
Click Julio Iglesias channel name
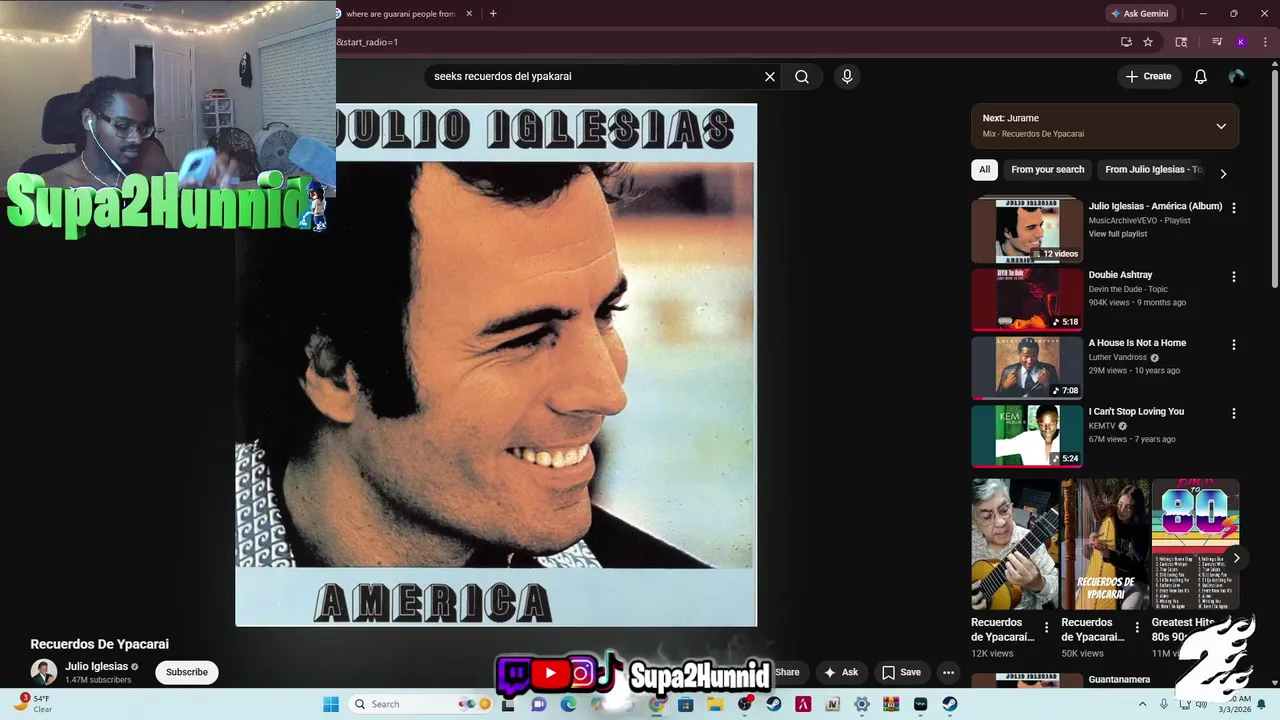click(96, 666)
